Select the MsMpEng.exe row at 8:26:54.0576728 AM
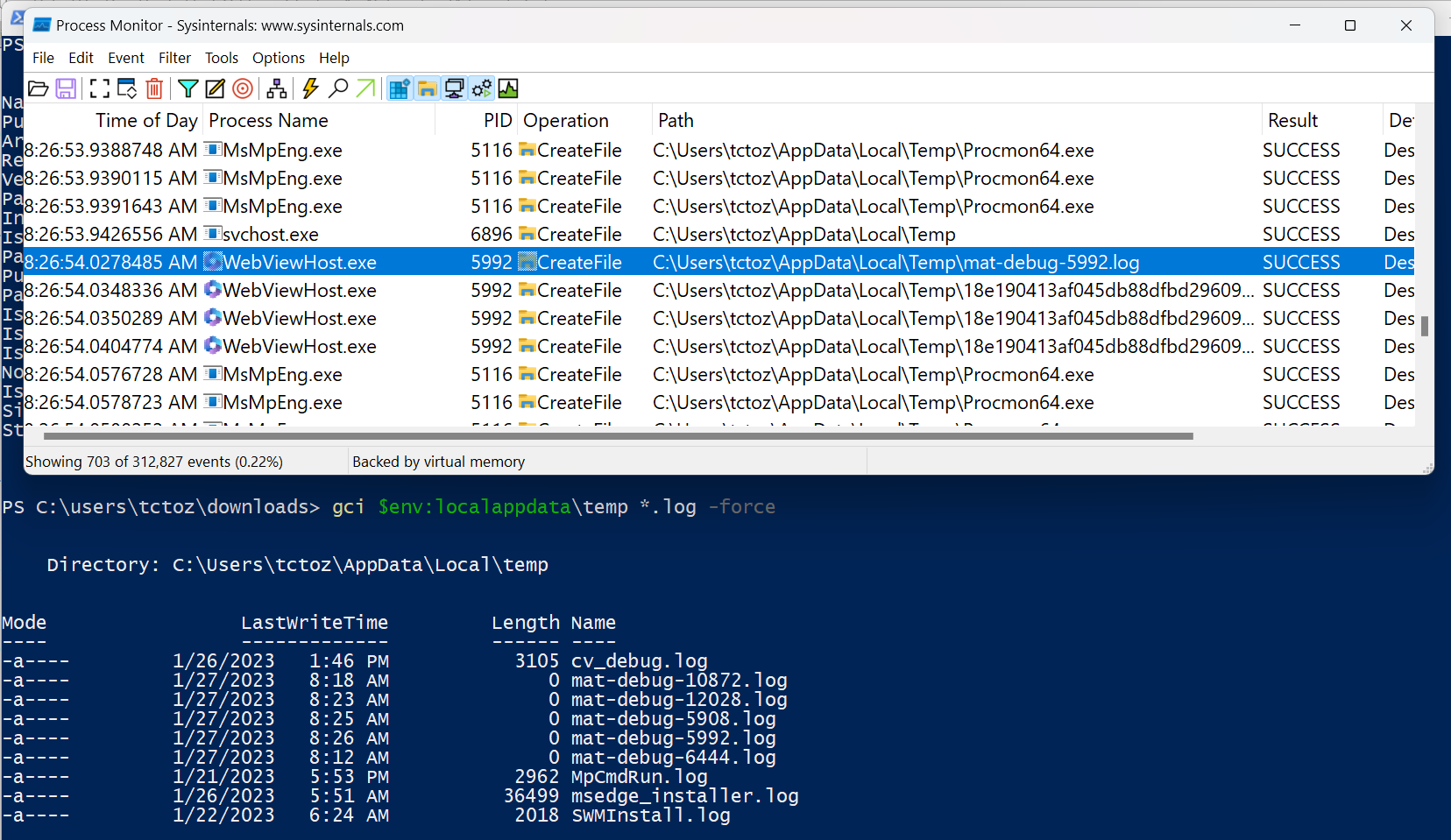Image resolution: width=1451 pixels, height=840 pixels. pos(718,374)
